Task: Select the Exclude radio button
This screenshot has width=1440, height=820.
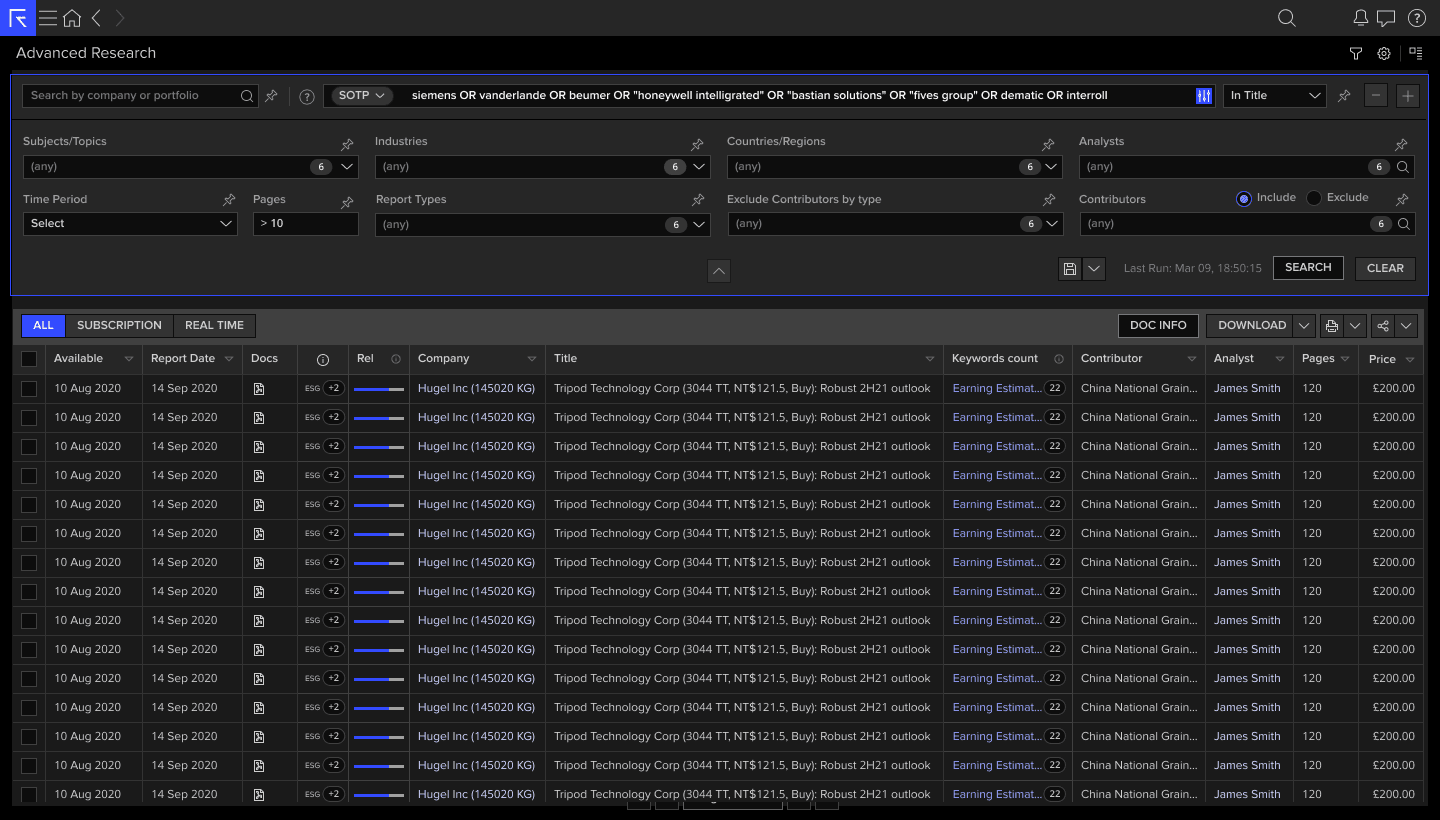Action: pyautogui.click(x=1314, y=198)
